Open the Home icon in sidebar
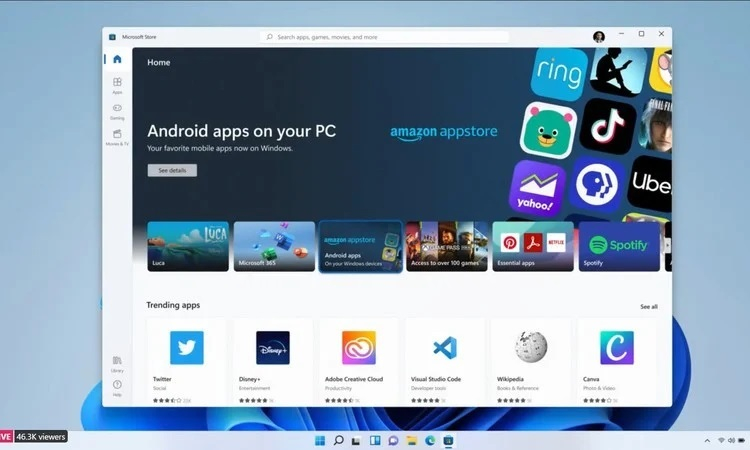750x450 pixels. [117, 60]
